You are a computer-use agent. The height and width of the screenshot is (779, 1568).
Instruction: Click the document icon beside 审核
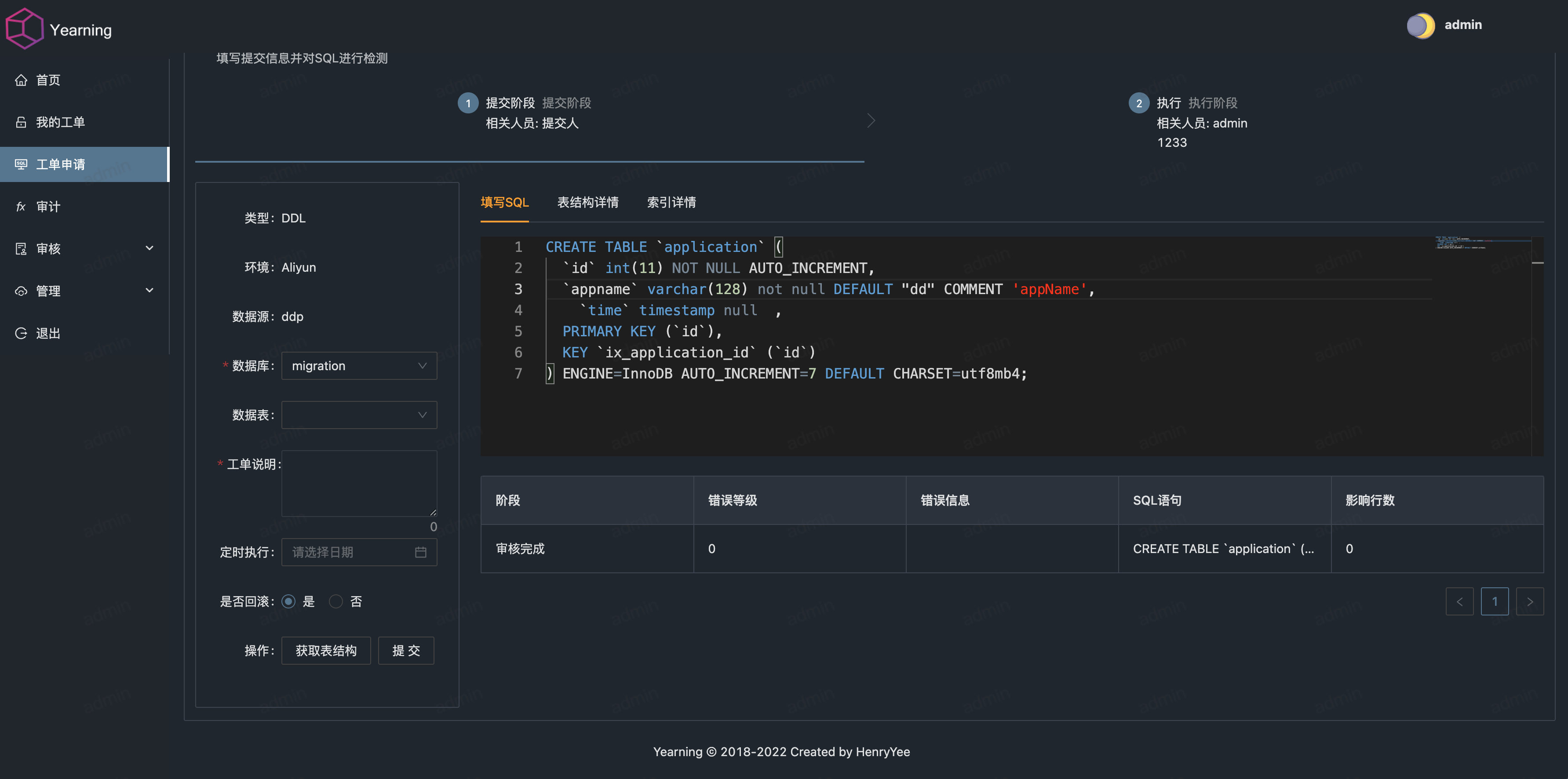tap(21, 249)
